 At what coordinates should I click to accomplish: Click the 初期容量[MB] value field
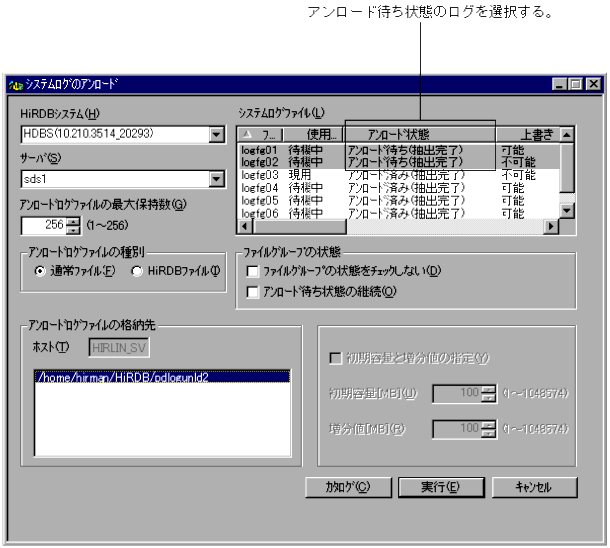456,394
